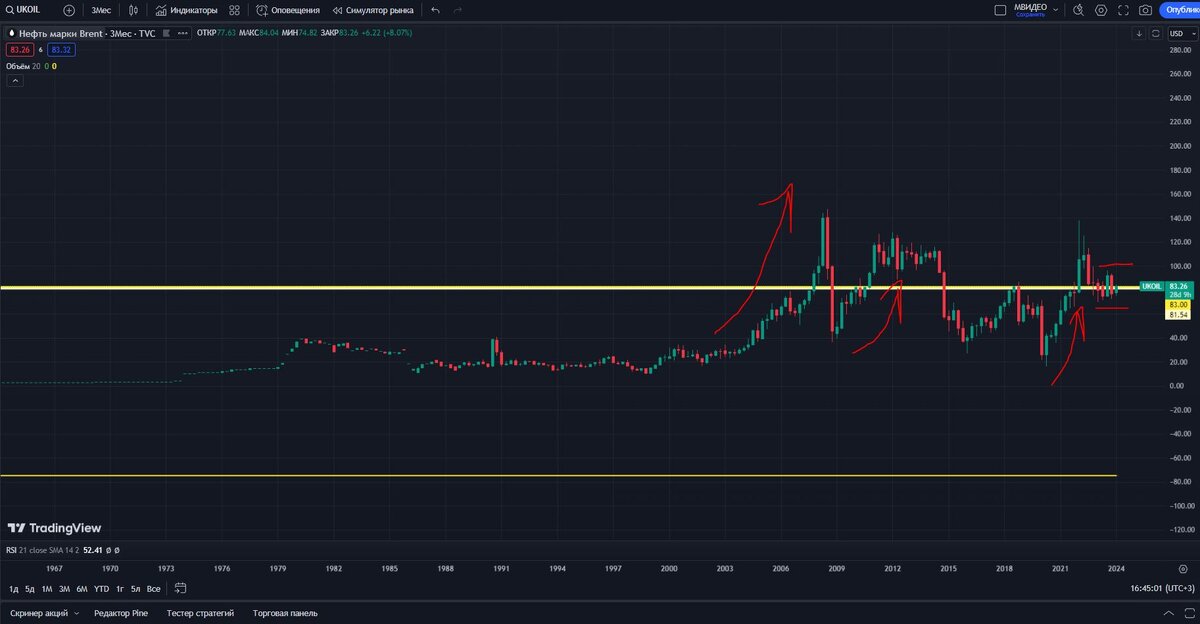Undo the last chart action
Screen dimensions: 1200x624
[434, 10]
